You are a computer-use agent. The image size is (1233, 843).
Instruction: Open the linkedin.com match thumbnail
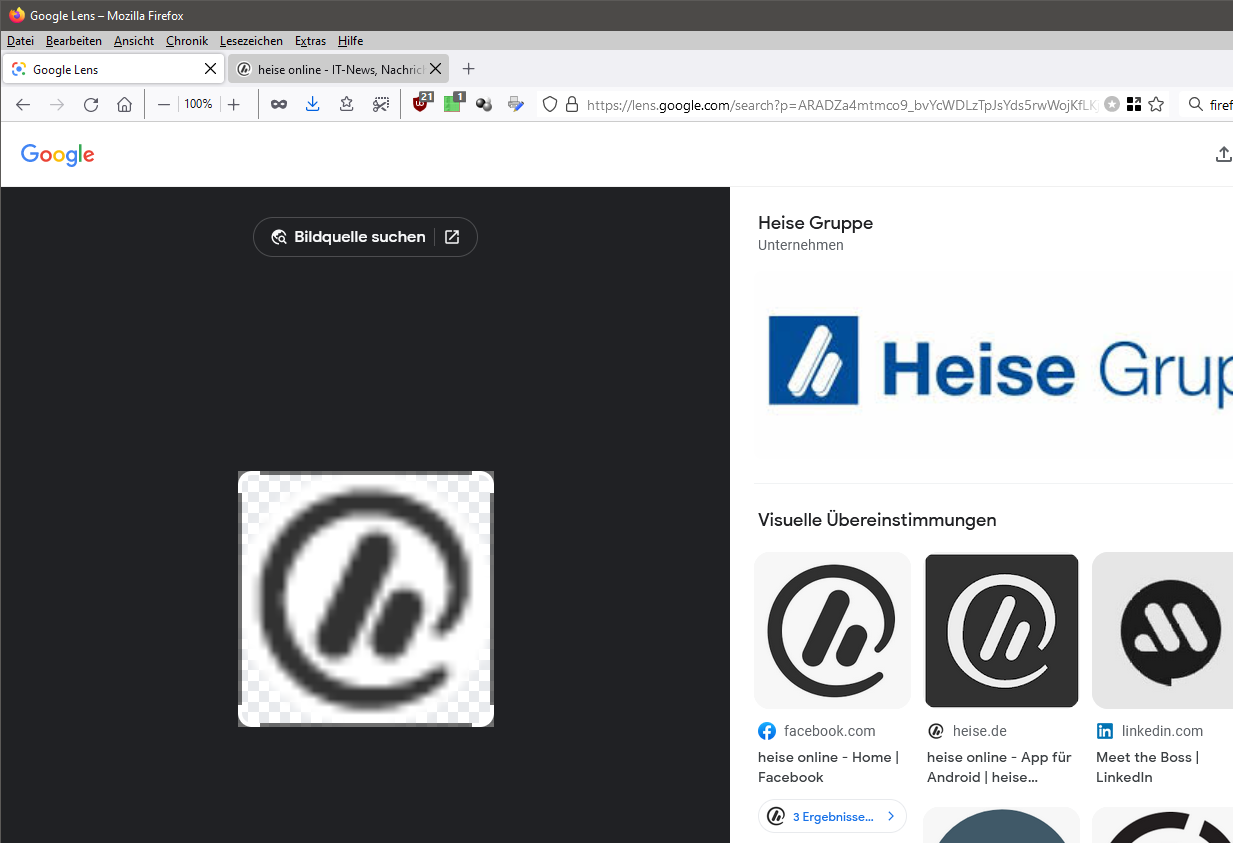[x=1163, y=630]
